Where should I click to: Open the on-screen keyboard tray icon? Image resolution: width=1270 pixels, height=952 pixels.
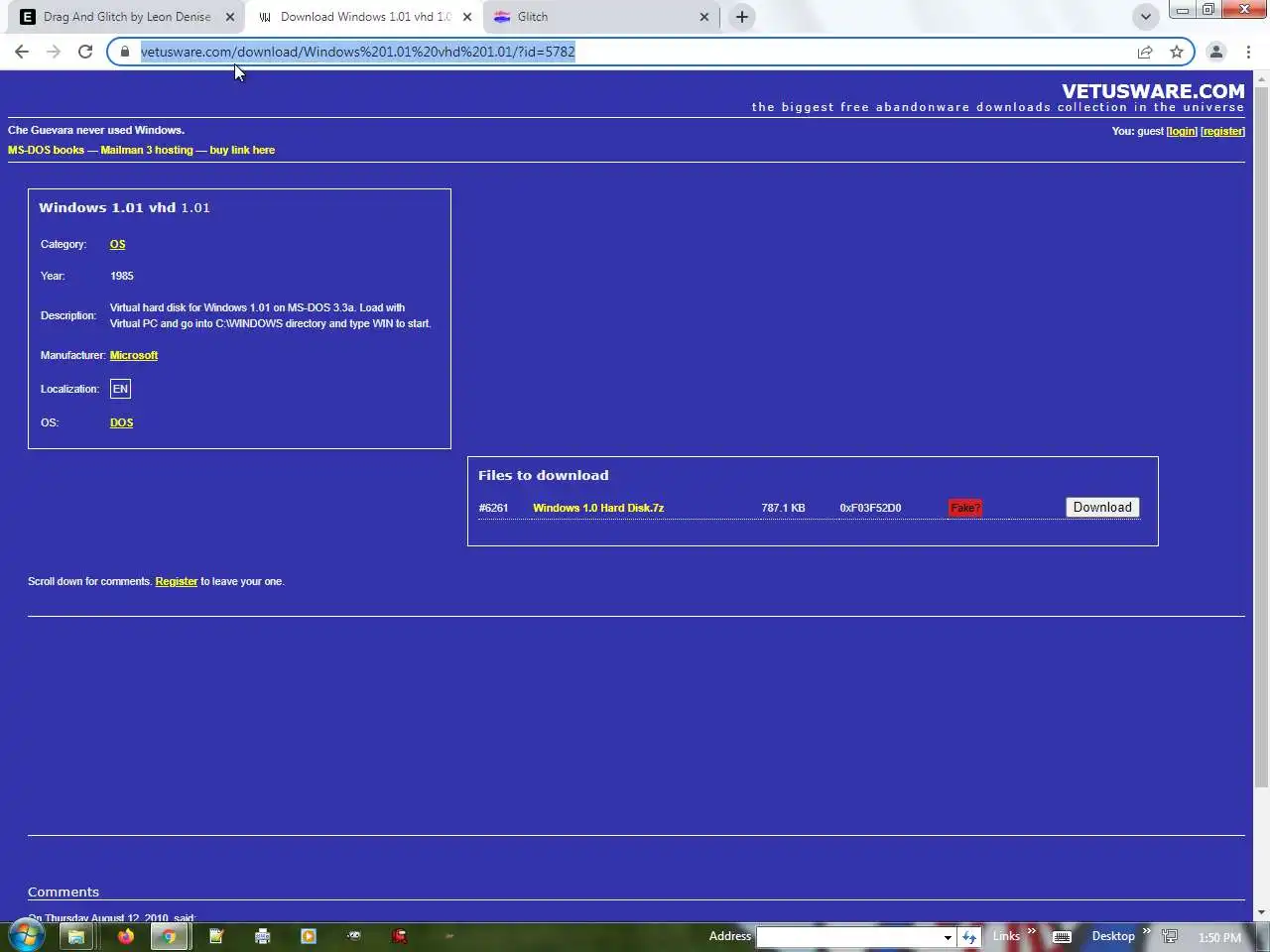[1062, 936]
